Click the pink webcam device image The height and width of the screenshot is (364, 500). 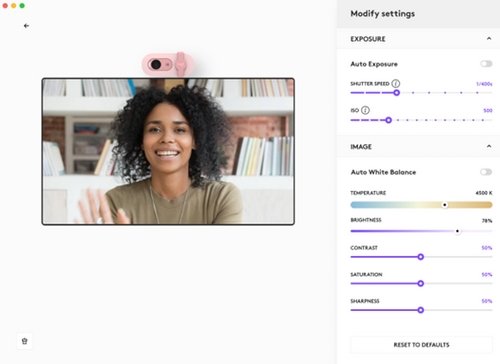(168, 64)
